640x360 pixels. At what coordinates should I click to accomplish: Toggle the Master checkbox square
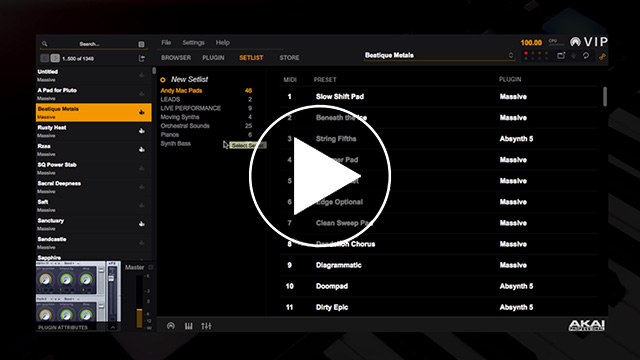(151, 267)
